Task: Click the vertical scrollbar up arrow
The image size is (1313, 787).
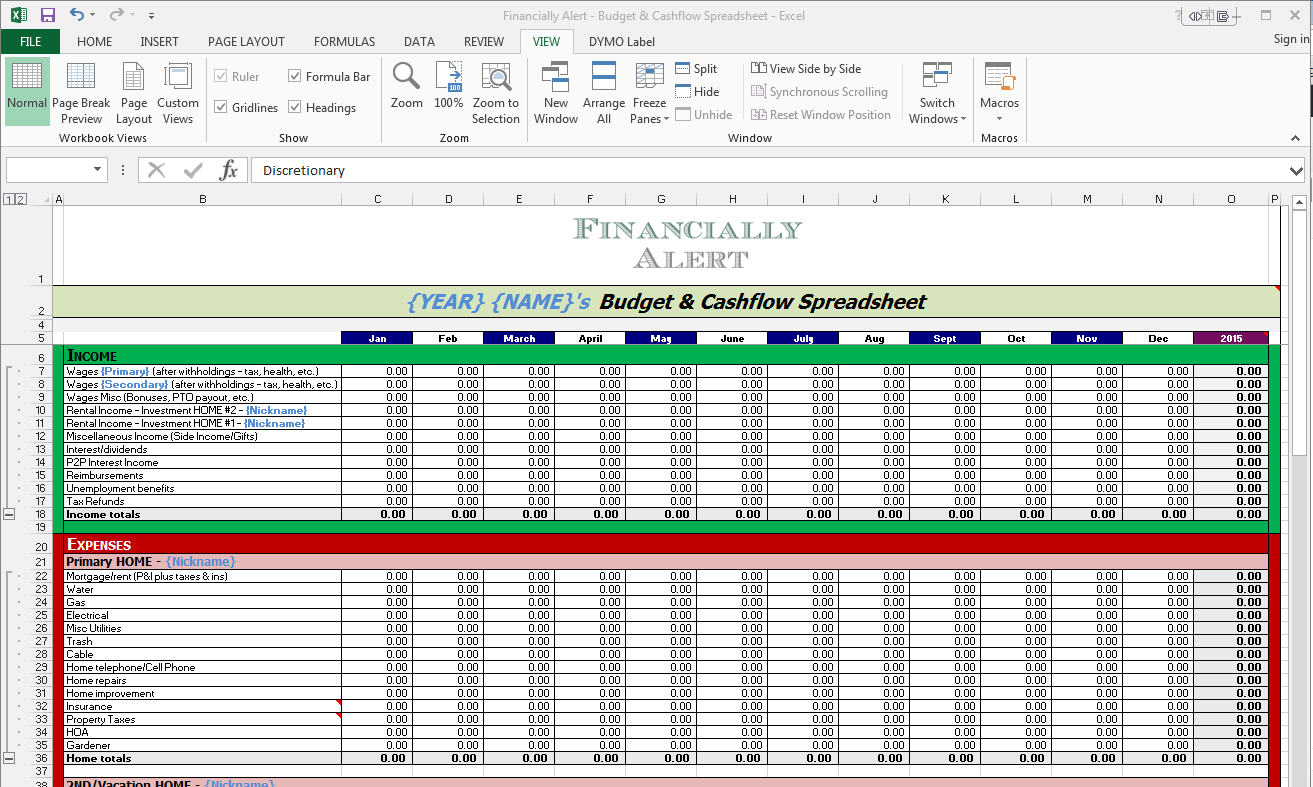Action: click(1299, 203)
